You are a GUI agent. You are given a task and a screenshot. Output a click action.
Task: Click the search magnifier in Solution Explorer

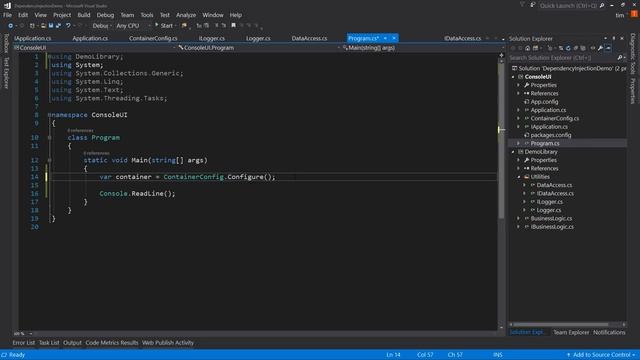click(620, 58)
